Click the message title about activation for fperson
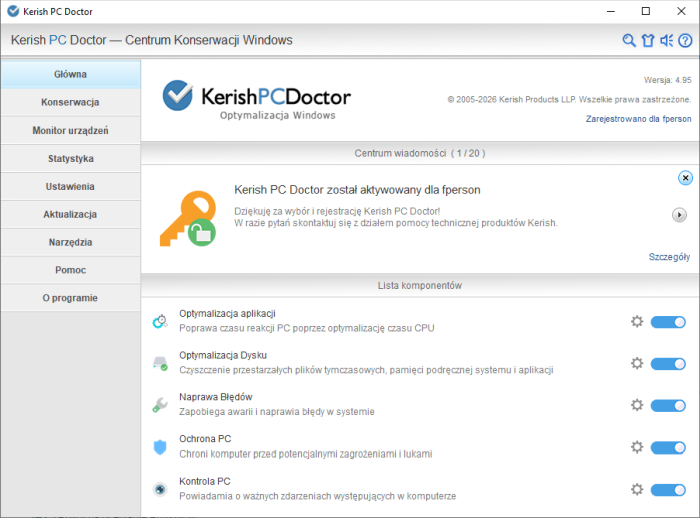Screen dimensions: 700x518 point(357,190)
